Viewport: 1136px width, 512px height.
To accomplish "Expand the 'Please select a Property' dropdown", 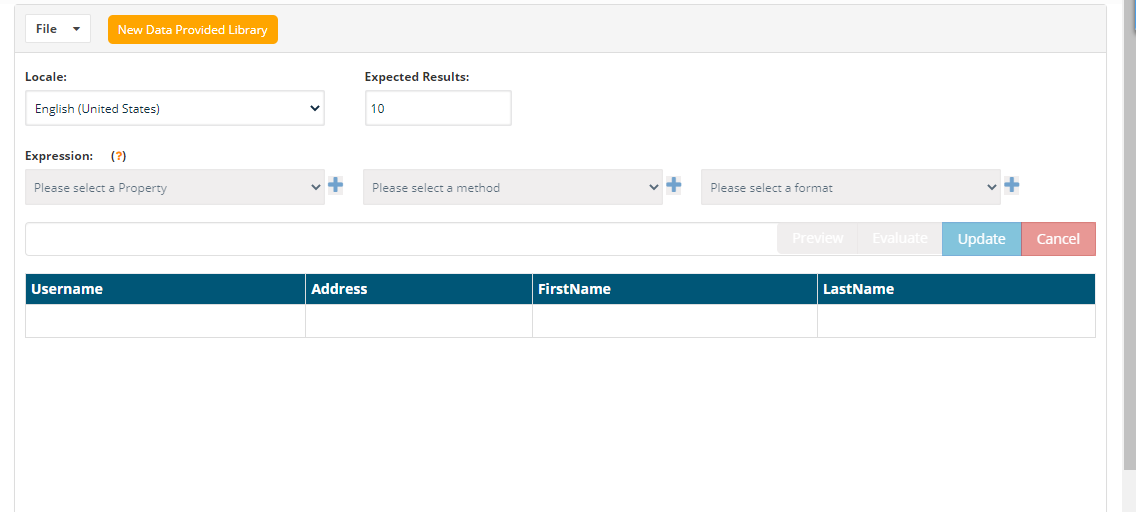I will pyautogui.click(x=175, y=187).
